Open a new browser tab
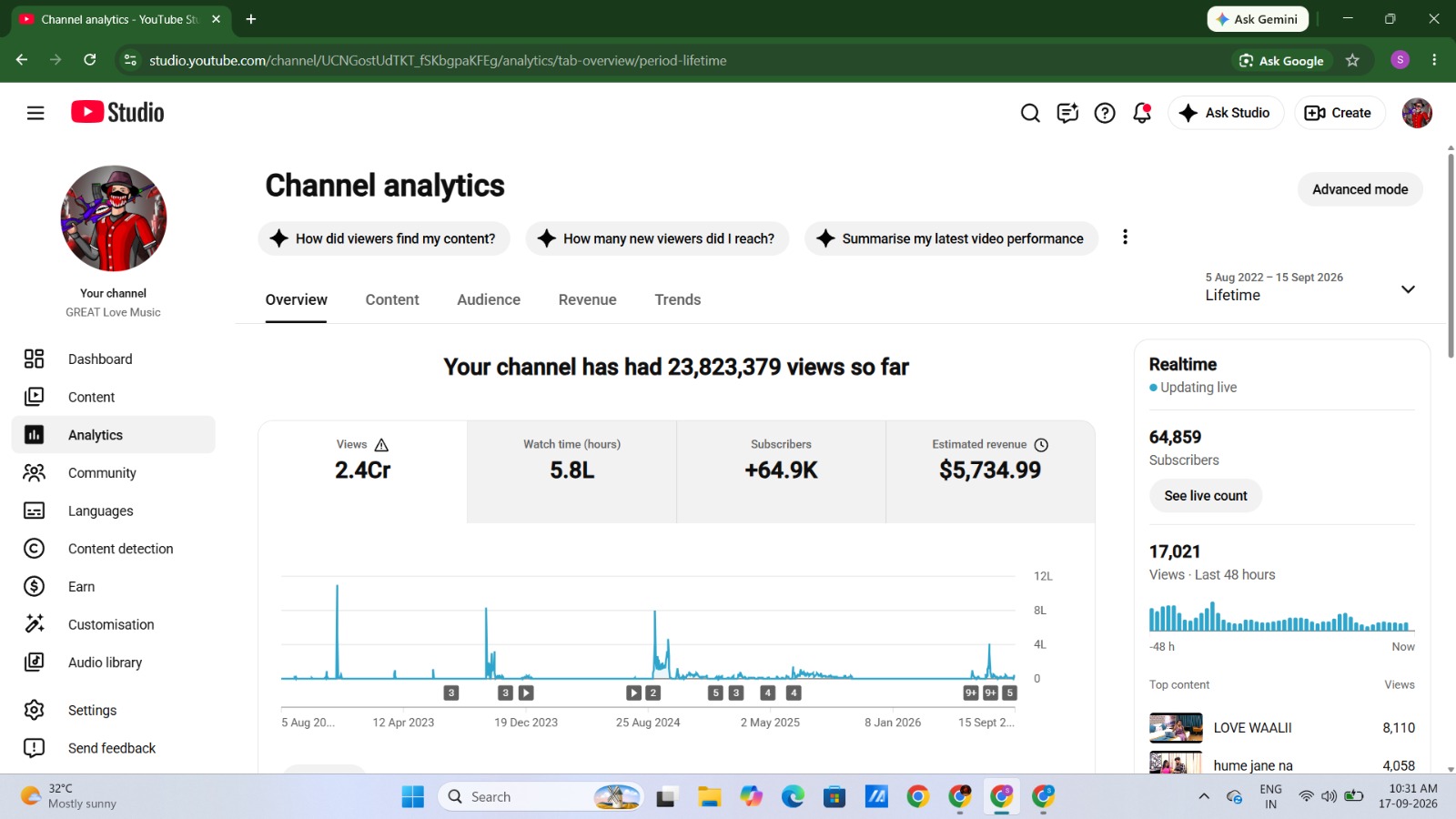 (251, 19)
